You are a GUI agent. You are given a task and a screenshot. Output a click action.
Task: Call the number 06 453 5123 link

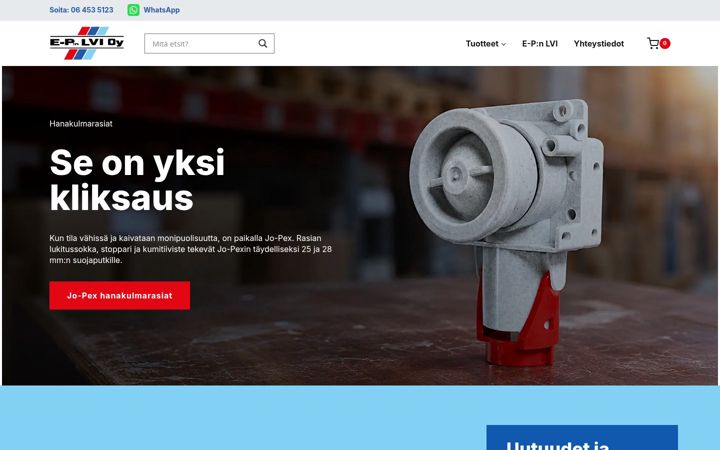click(x=81, y=10)
